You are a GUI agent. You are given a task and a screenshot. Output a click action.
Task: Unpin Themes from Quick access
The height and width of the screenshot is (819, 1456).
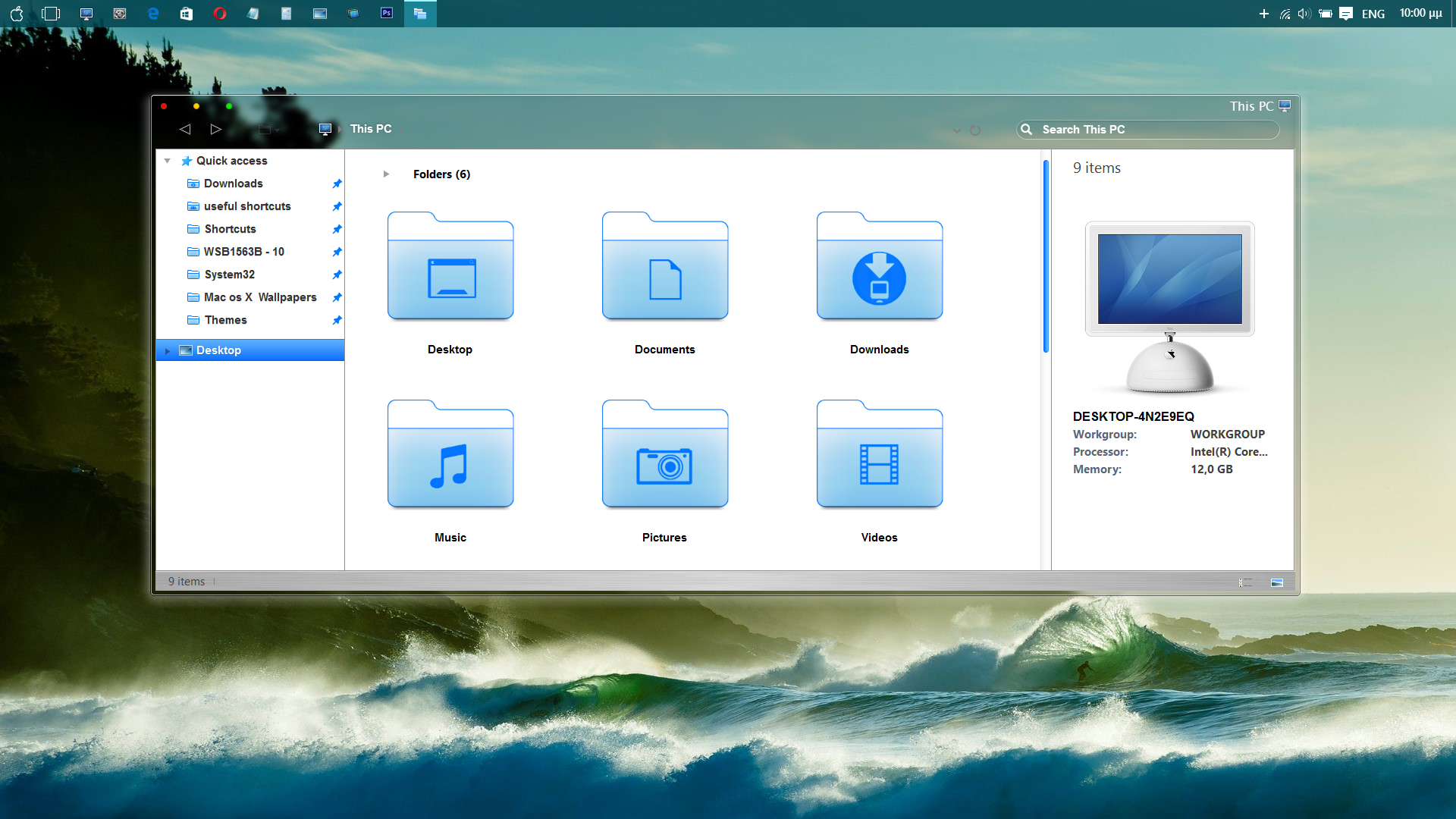coord(337,320)
